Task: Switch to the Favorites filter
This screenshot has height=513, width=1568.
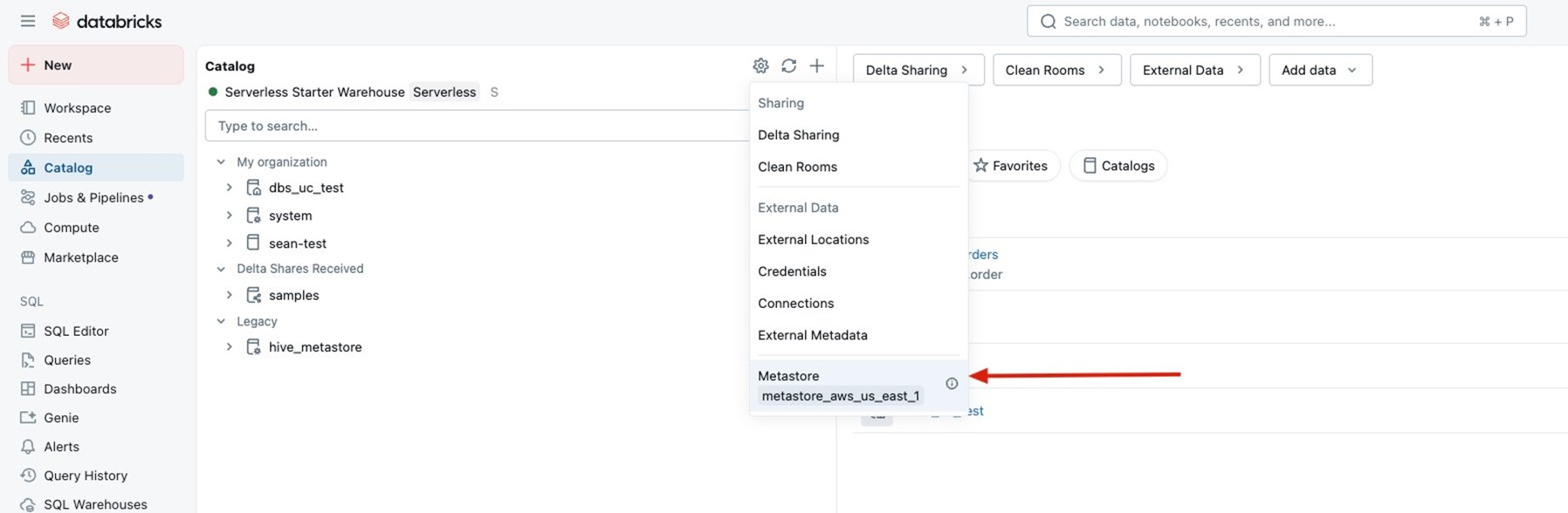Action: coord(1010,166)
